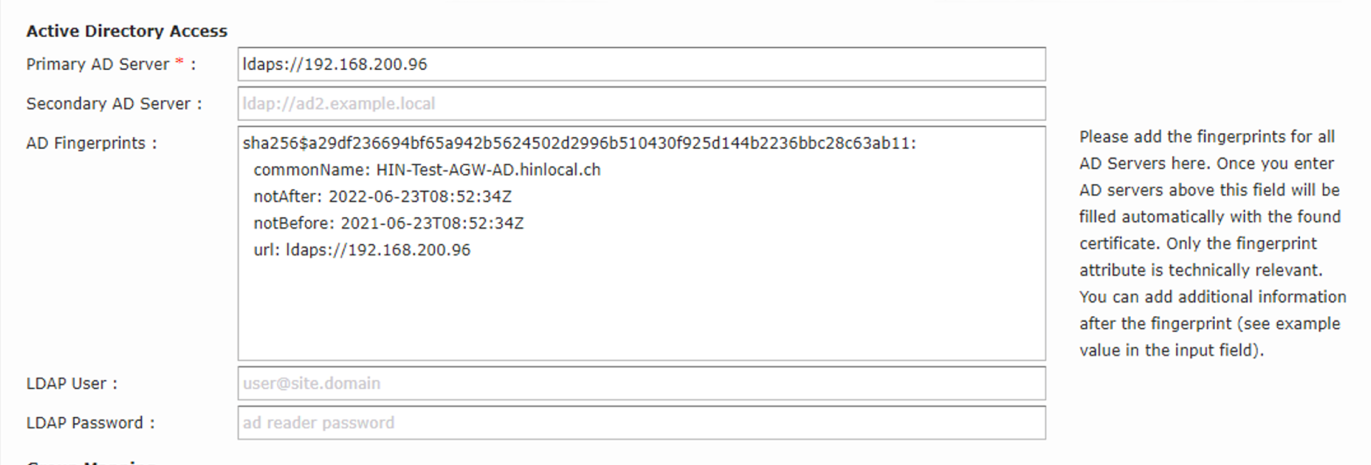
Task: Click the cut-off heading below LDAP Password
Action: 90,462
